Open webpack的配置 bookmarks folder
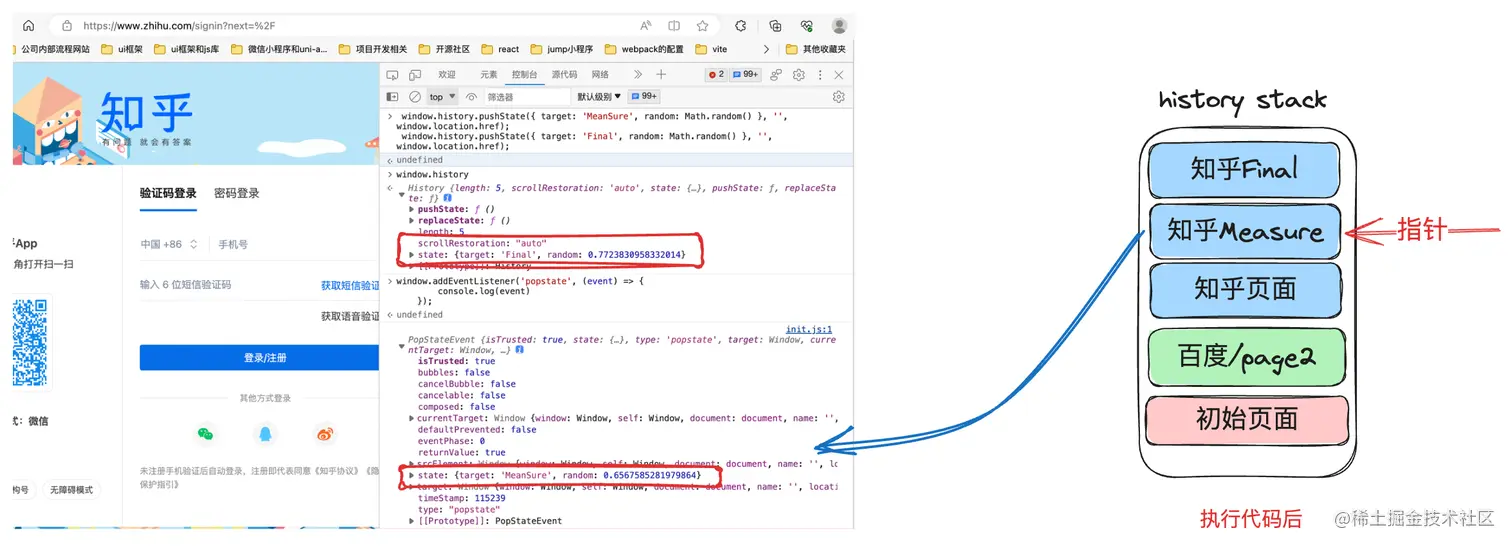 pyautogui.click(x=644, y=49)
